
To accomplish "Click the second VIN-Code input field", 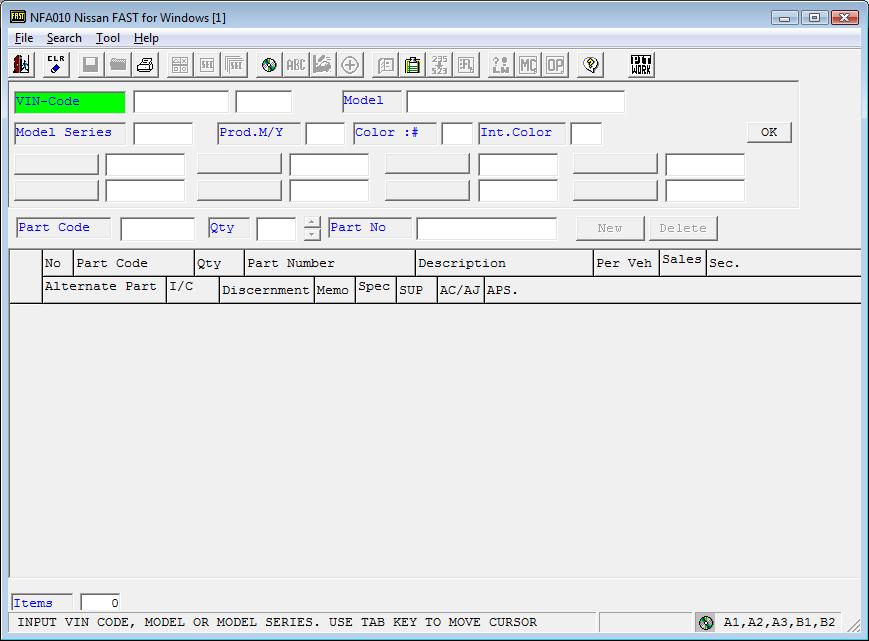I will click(263, 102).
